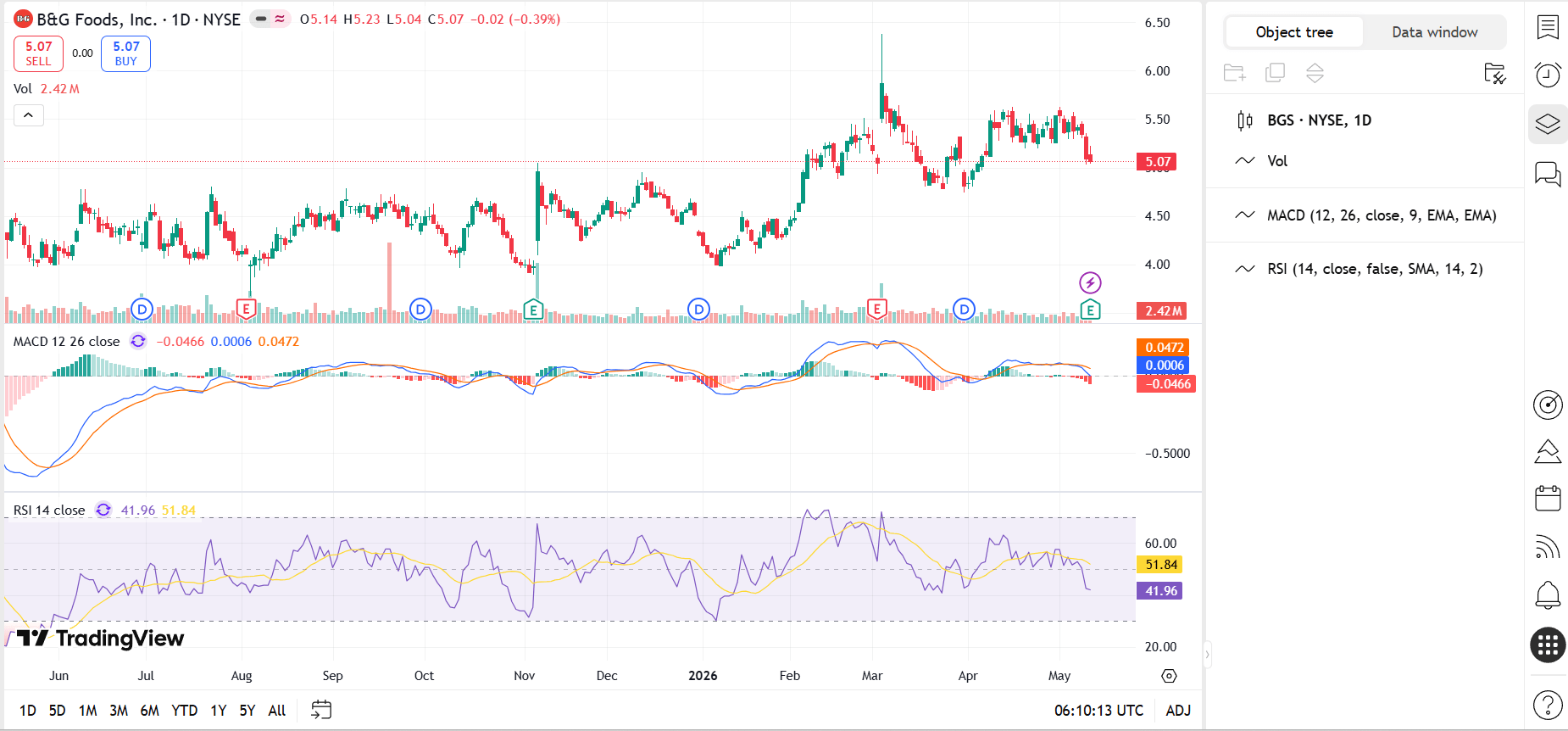Screen dimensions: 1568x731
Task: Select the 6M time range
Action: point(150,711)
